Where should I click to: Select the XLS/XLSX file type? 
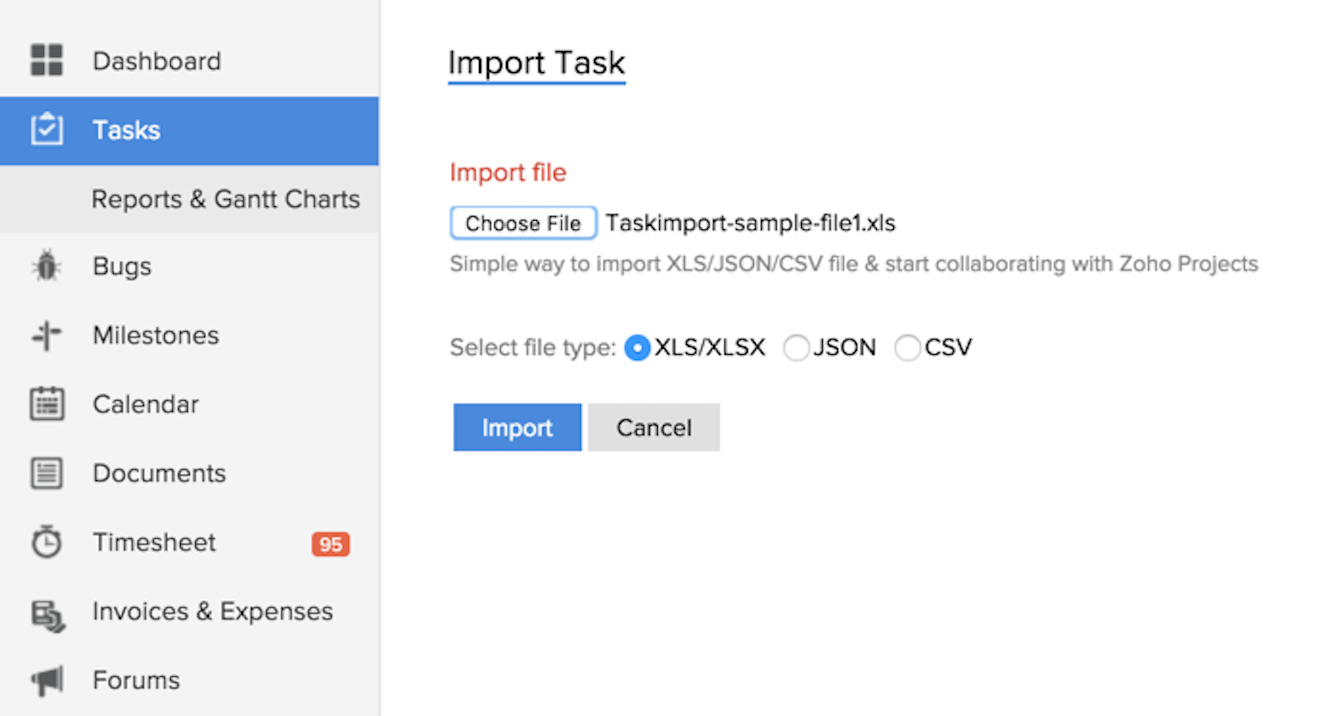[637, 348]
